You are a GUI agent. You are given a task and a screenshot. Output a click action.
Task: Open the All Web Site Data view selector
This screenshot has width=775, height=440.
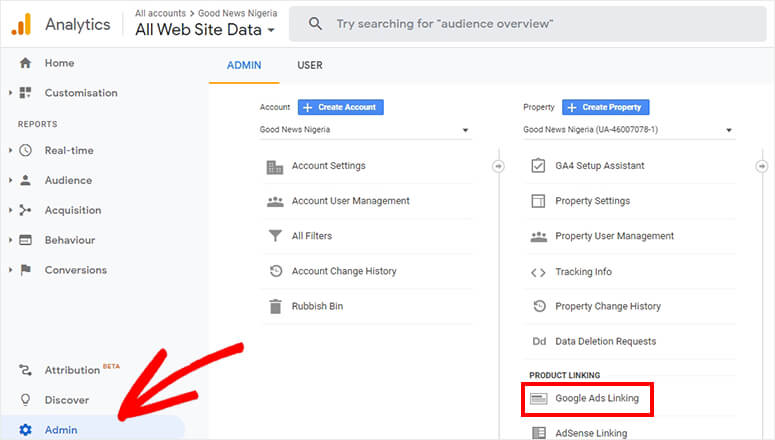(x=205, y=30)
